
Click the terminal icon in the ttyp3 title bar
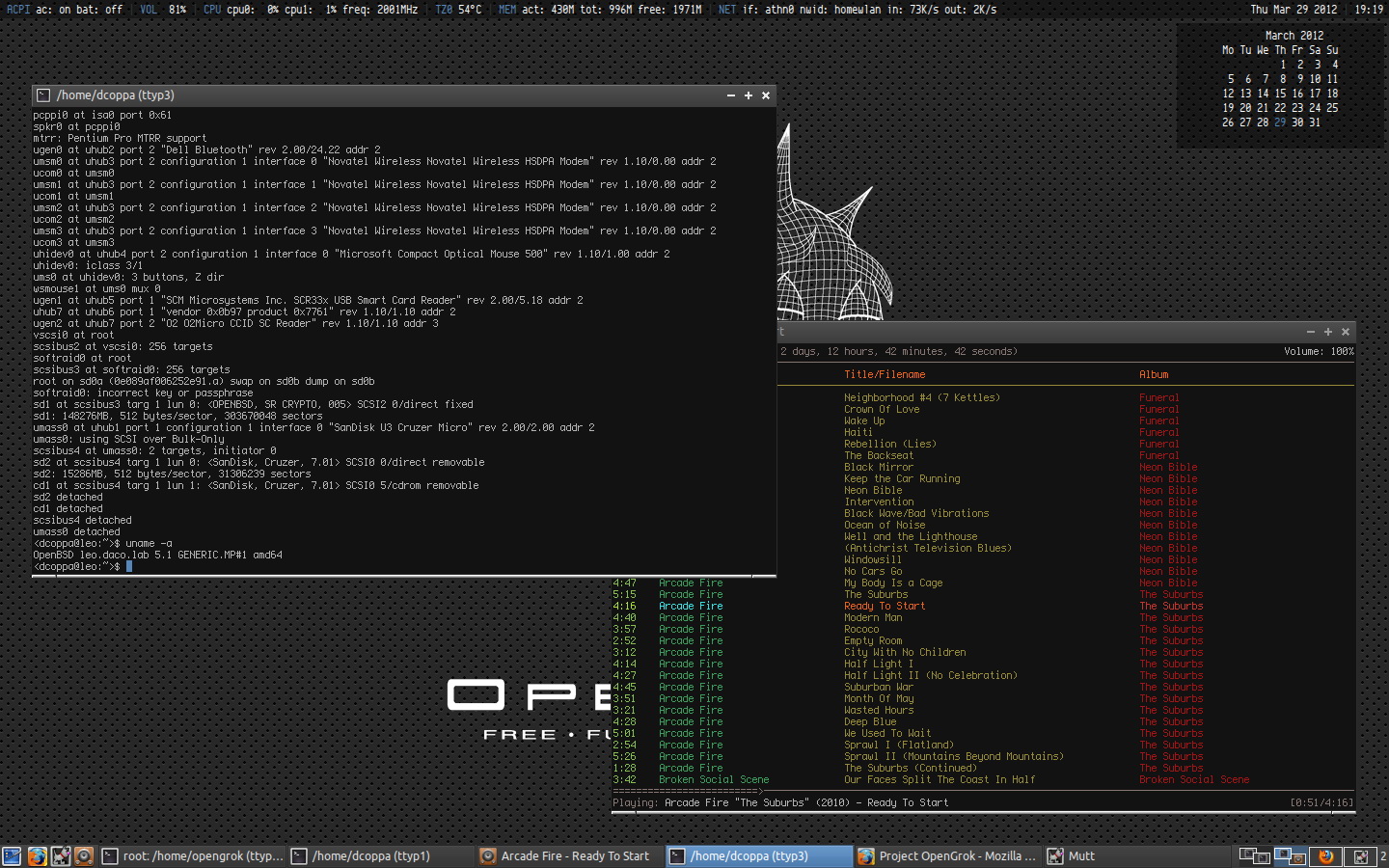click(43, 95)
